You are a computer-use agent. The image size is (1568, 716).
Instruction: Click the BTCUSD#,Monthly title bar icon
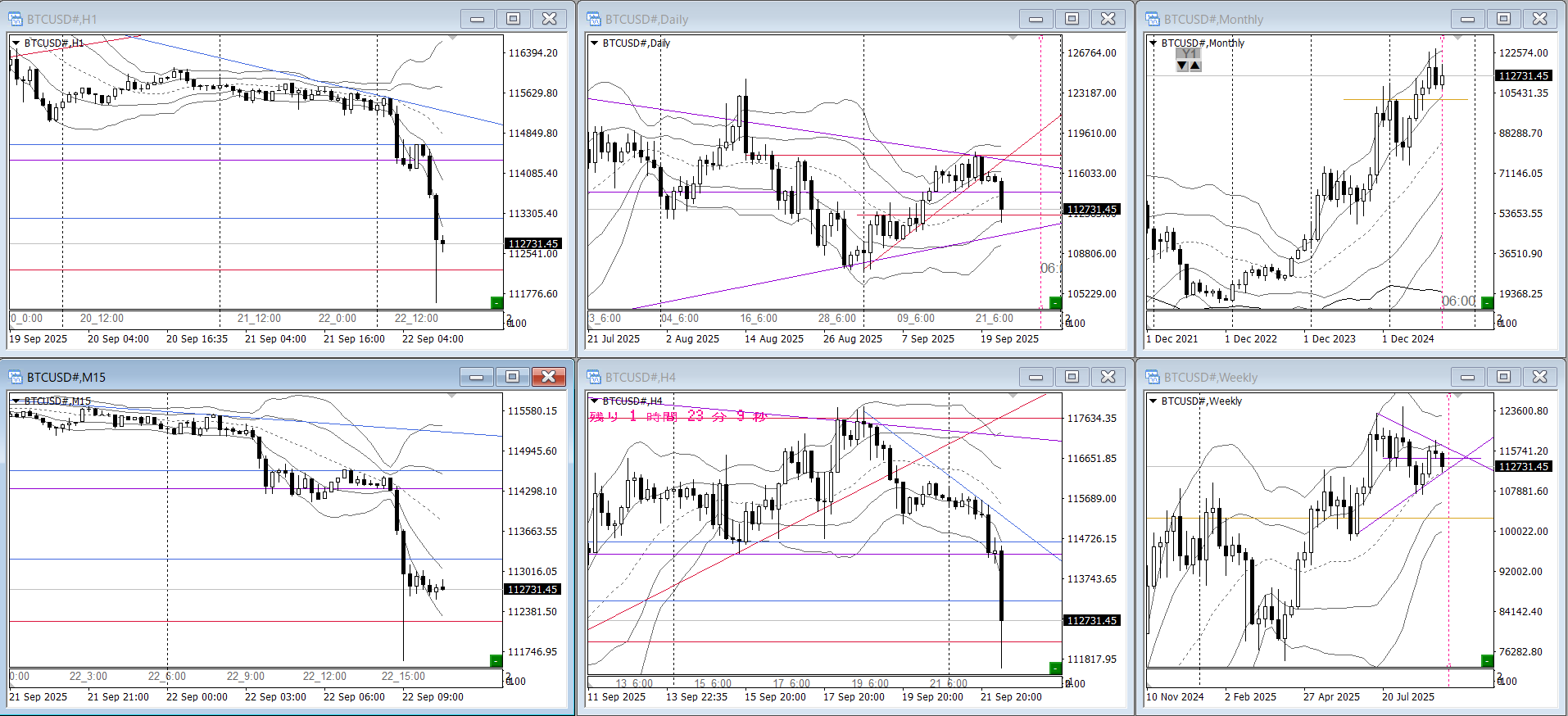click(x=1153, y=19)
